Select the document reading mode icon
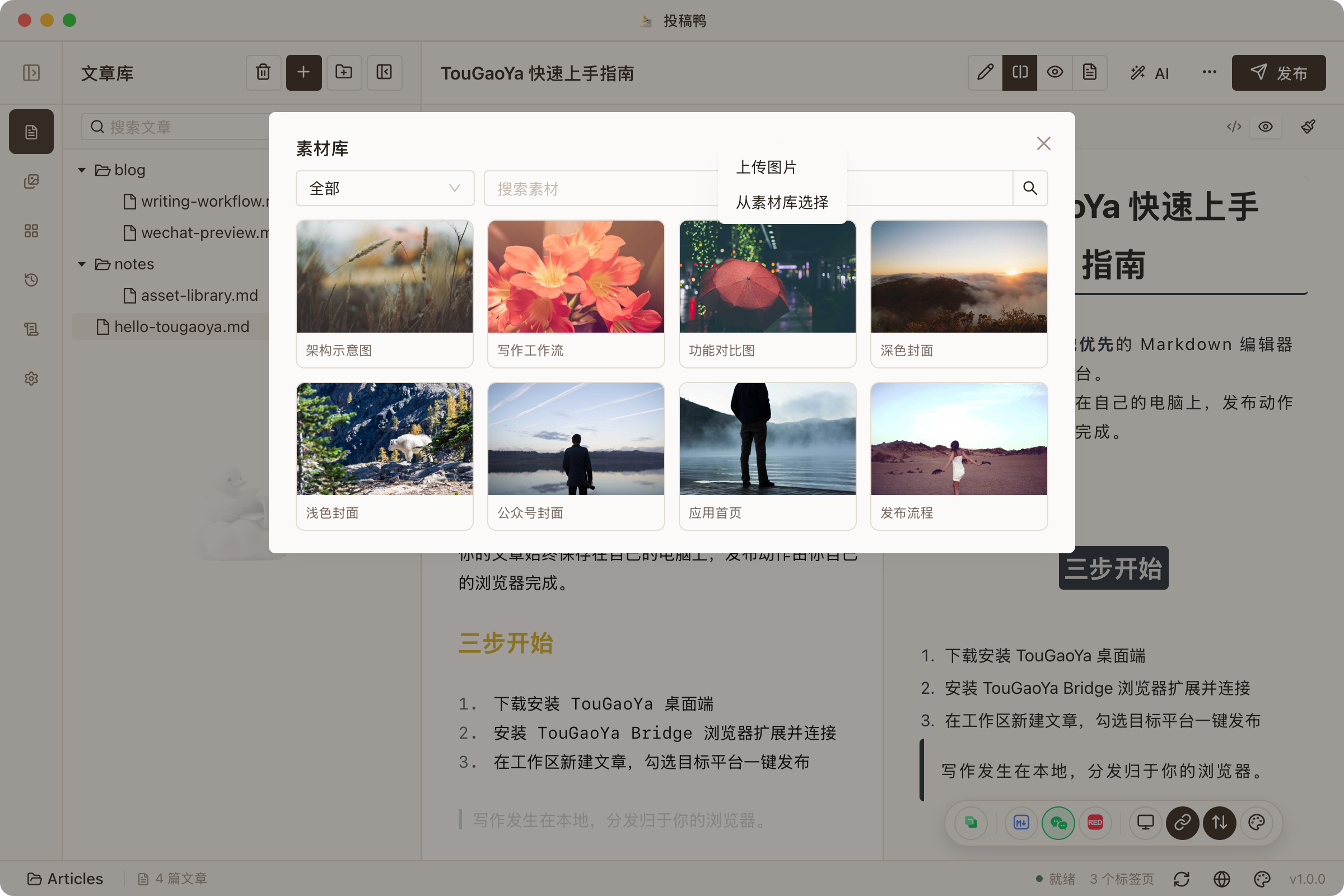The image size is (1344, 896). tap(1090, 73)
